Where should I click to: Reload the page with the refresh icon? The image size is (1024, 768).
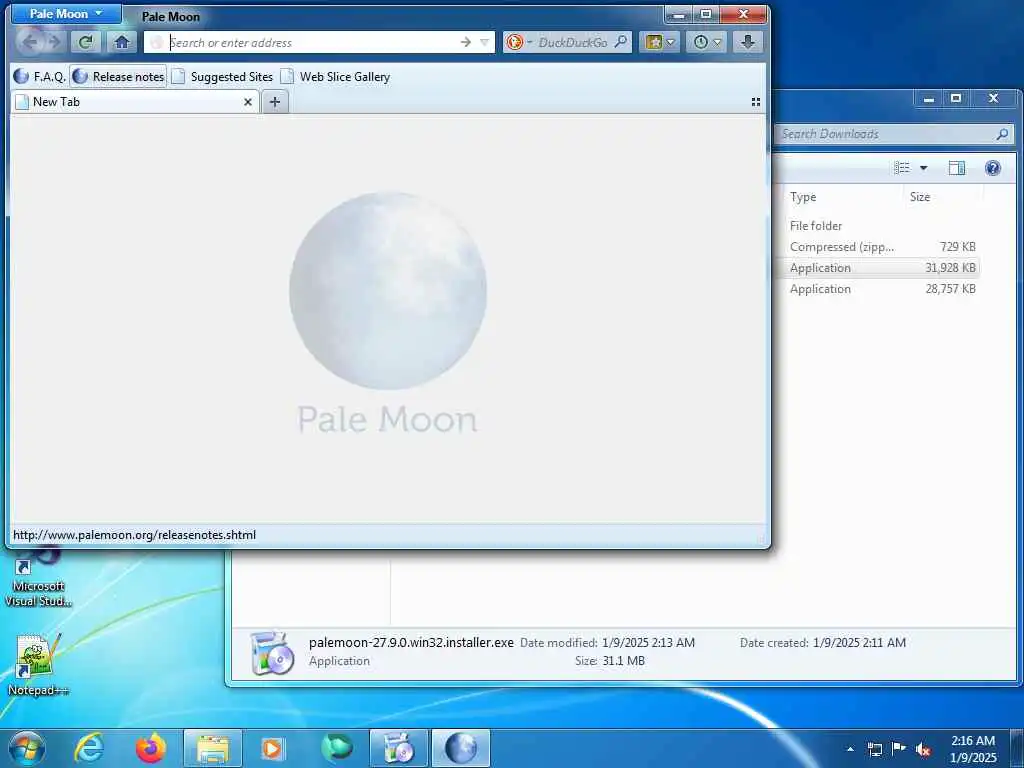tap(86, 42)
